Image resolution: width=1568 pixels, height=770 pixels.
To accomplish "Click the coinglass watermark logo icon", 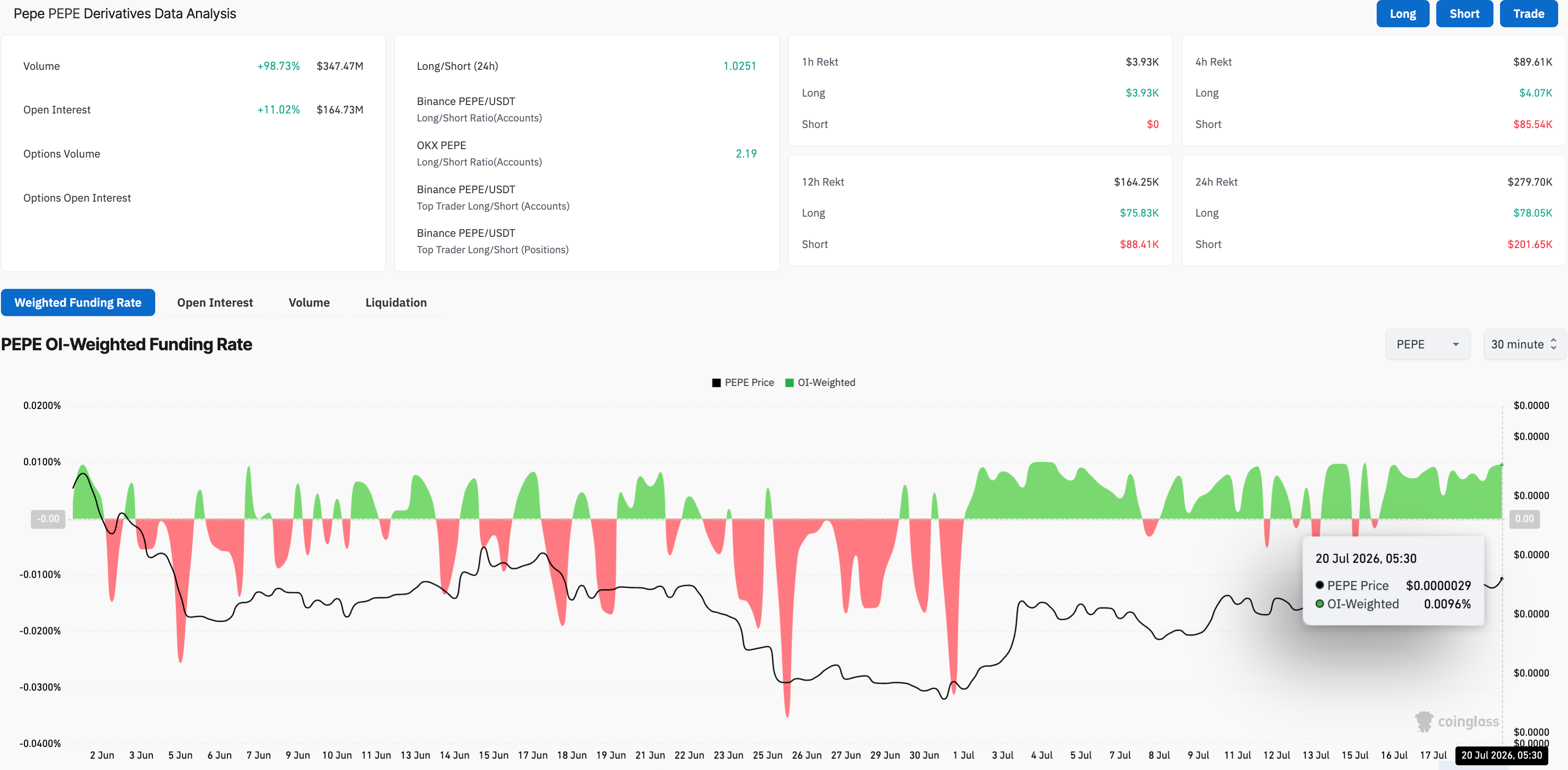I will [x=1424, y=721].
